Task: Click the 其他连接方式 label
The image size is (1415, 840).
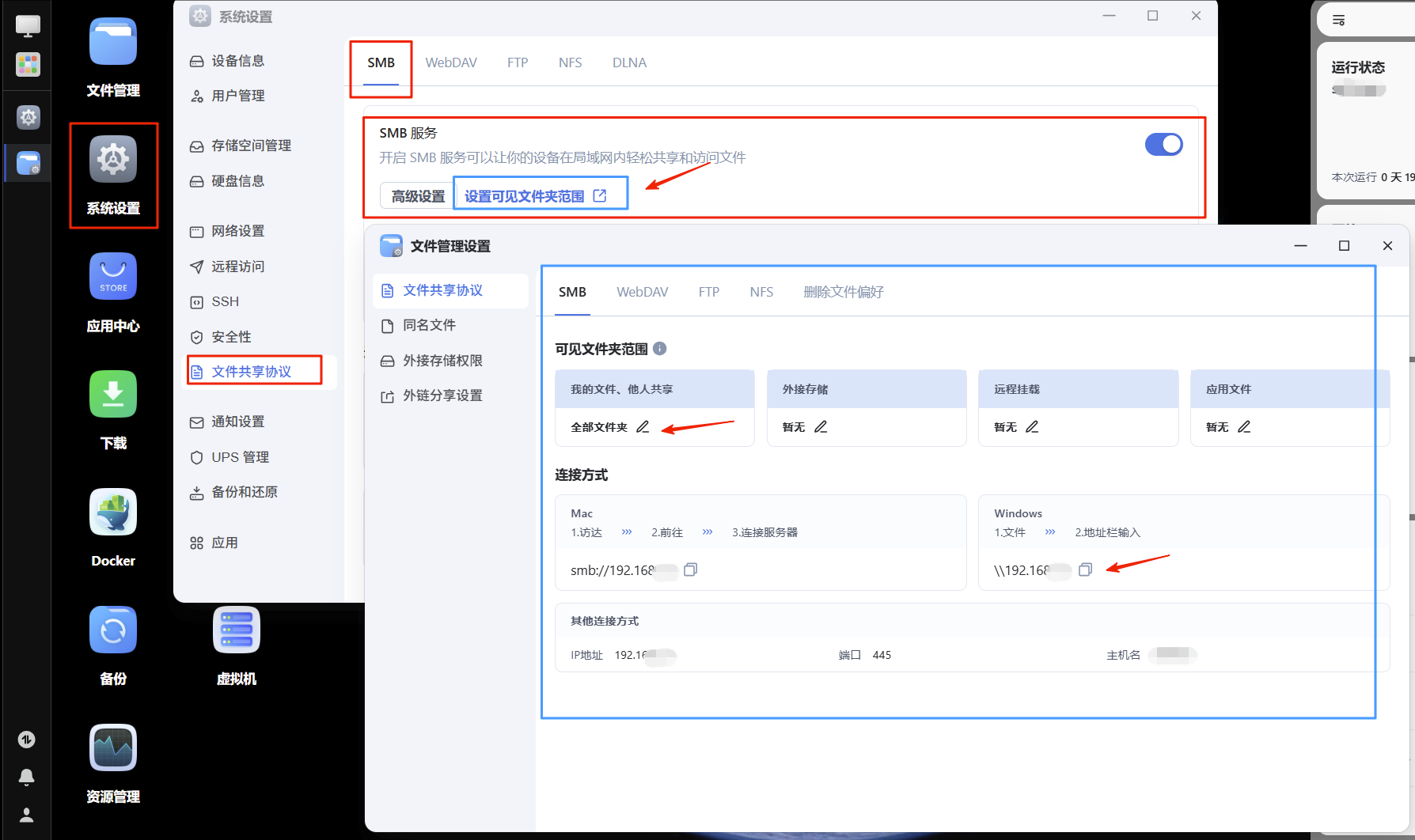Action: [x=605, y=621]
